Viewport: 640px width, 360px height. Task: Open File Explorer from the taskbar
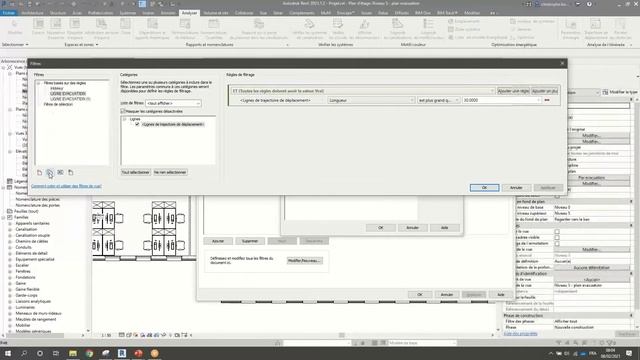tap(73, 353)
